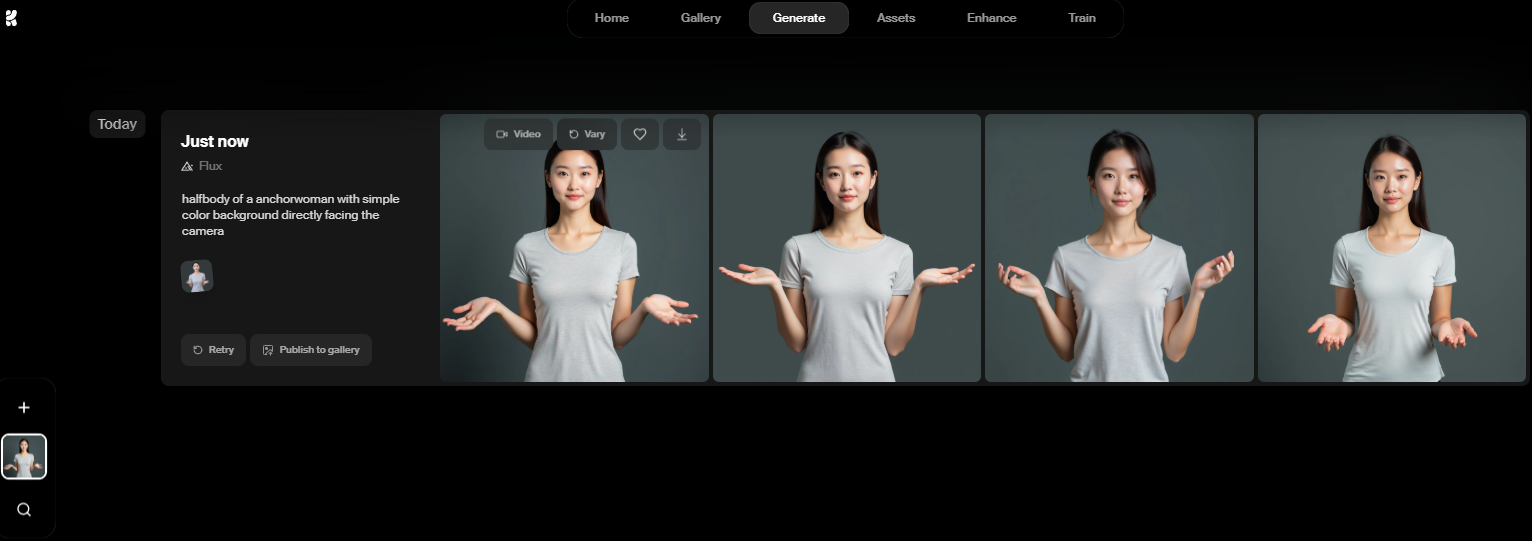1532x541 pixels.
Task: Click Publish to gallery button
Action: (310, 350)
